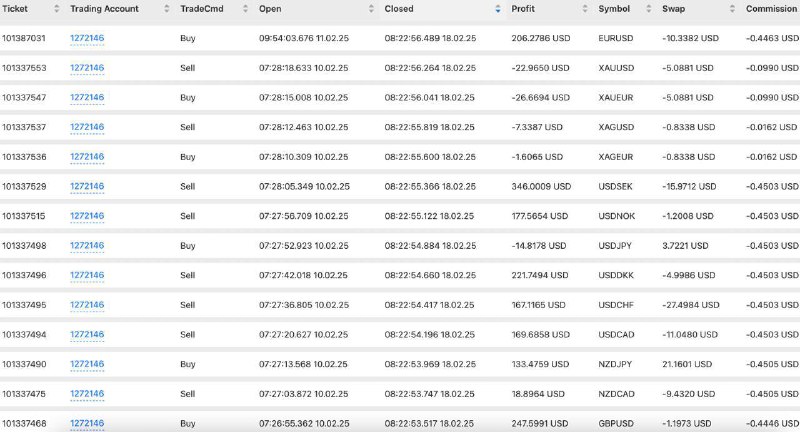Viewport: 800px width, 432px height.
Task: Click the USDJPY symbol cell
Action: 615,245
